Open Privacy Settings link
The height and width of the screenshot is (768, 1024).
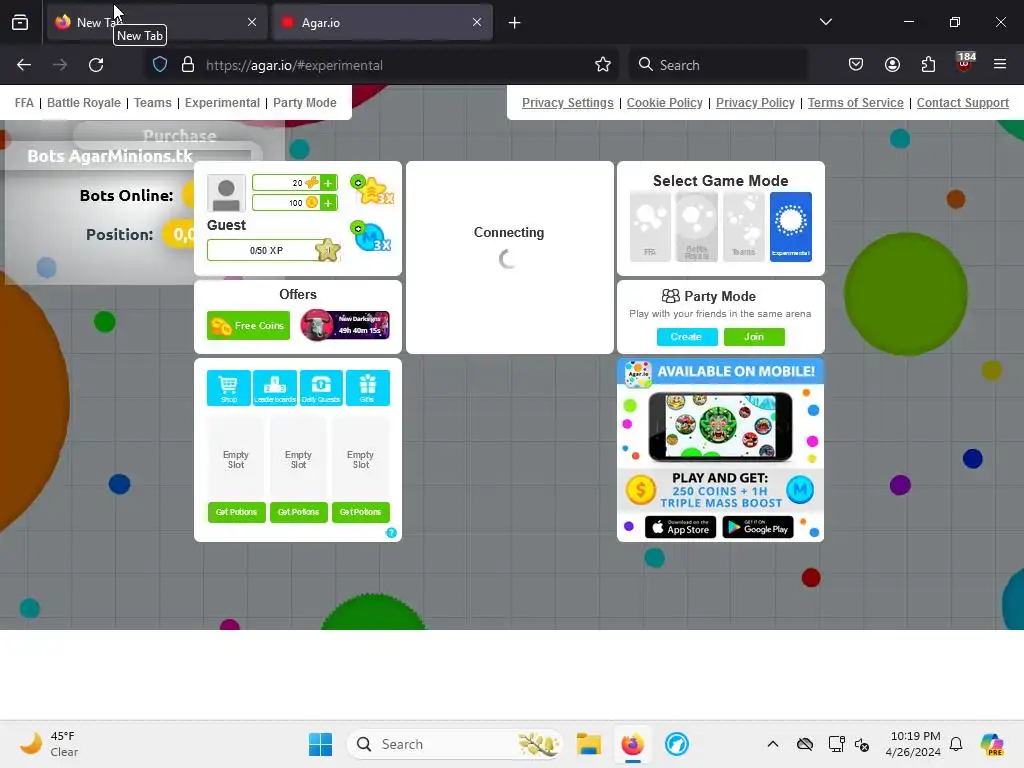pos(568,103)
